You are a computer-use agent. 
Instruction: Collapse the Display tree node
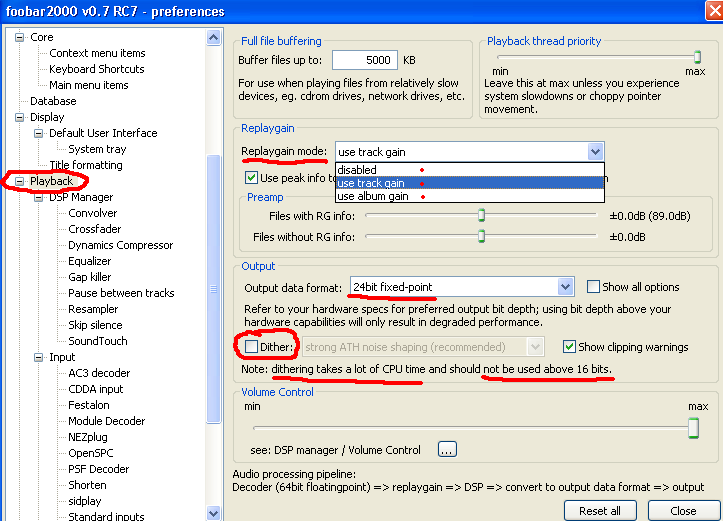click(19, 117)
